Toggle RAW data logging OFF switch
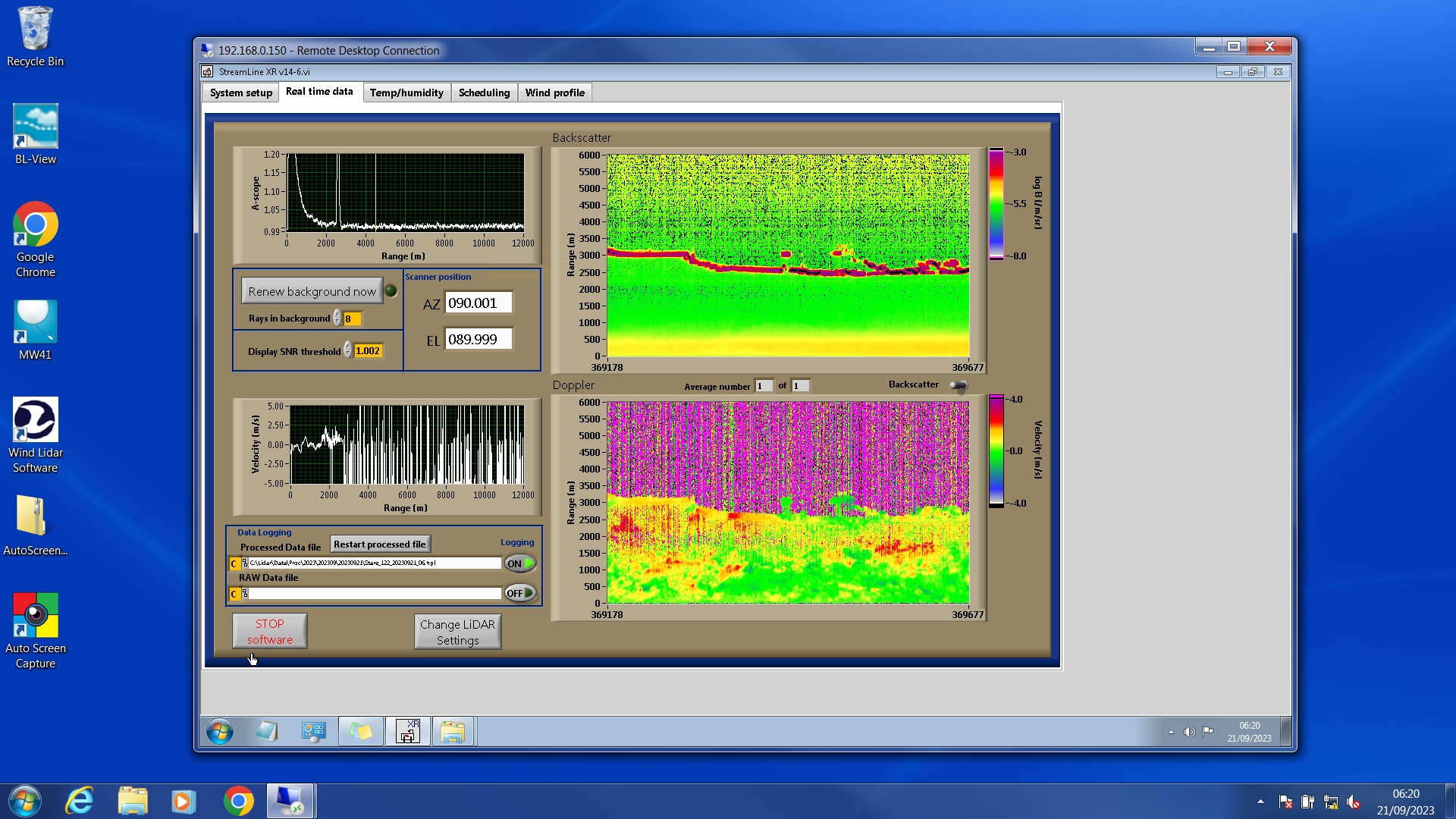 (x=520, y=593)
